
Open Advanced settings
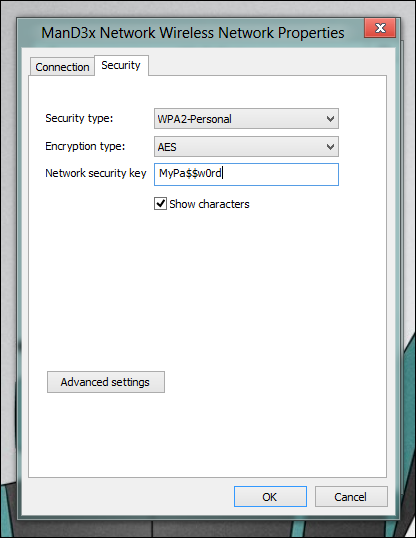pyautogui.click(x=106, y=382)
